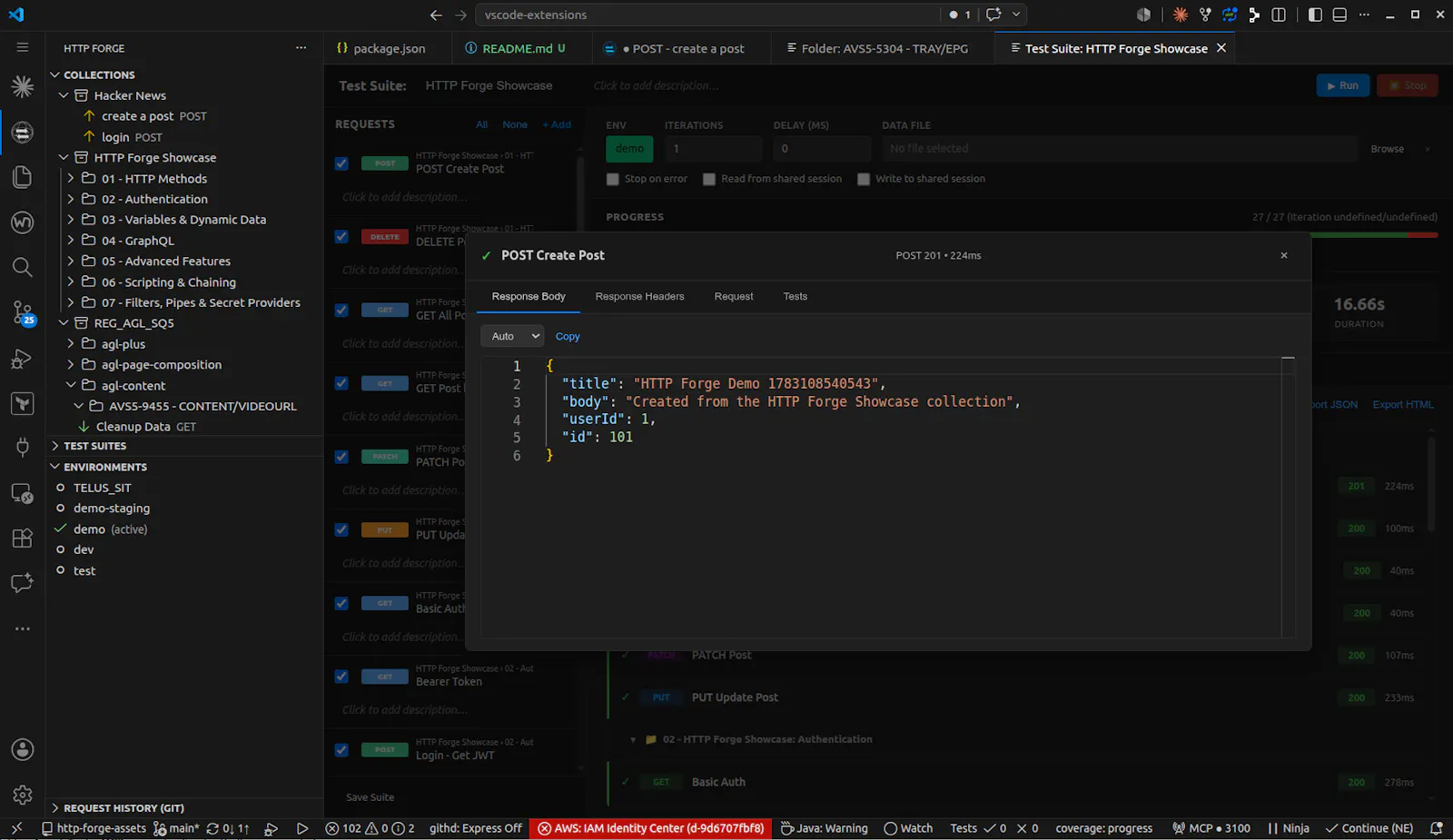The width and height of the screenshot is (1453, 840).
Task: Toggle the bottom panel layout icon
Action: [1339, 15]
